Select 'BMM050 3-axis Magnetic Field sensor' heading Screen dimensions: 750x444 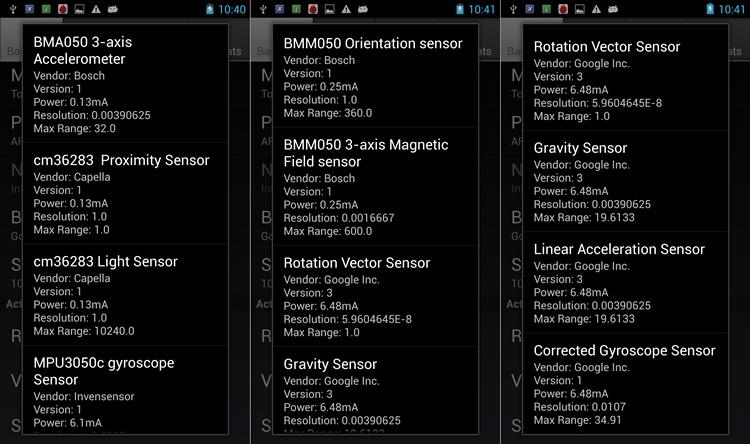366,153
